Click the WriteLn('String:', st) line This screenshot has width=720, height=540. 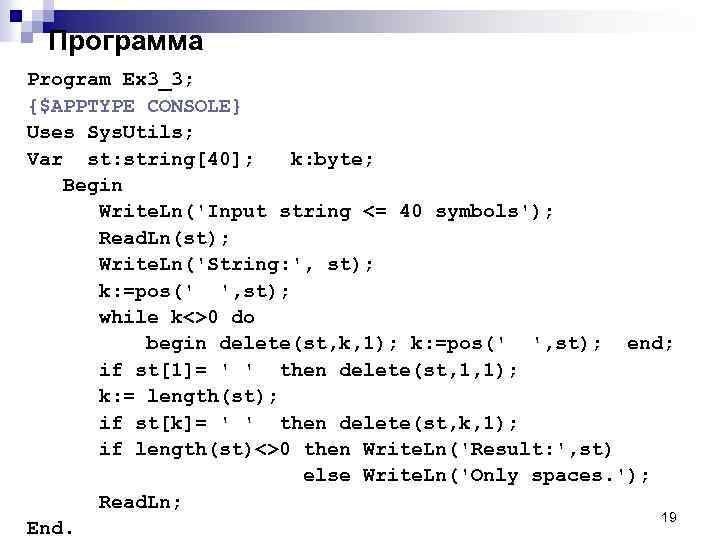236,264
